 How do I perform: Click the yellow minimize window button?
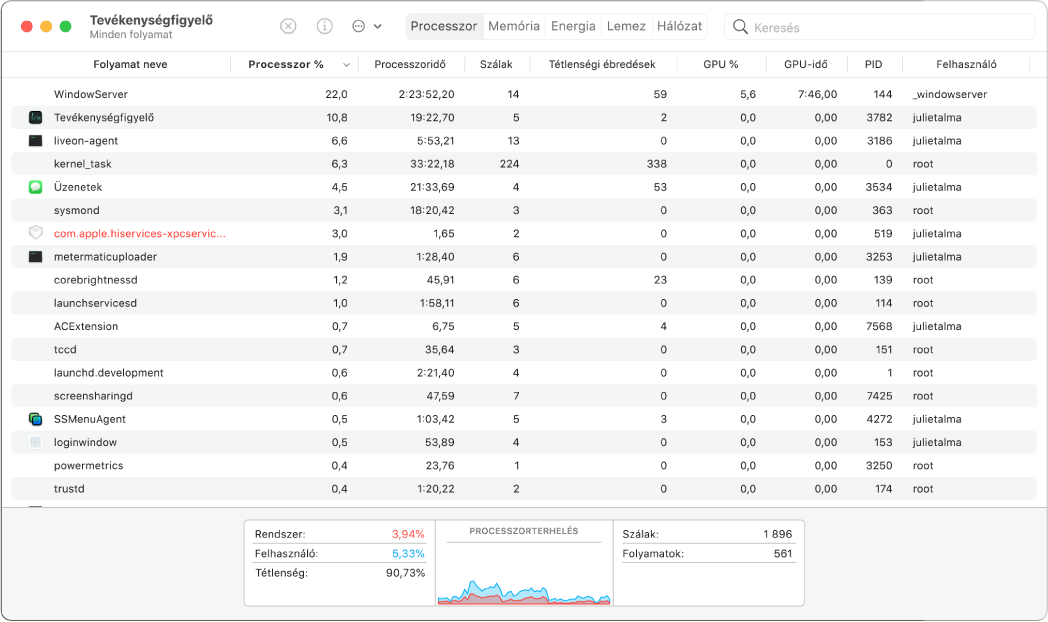click(46, 27)
